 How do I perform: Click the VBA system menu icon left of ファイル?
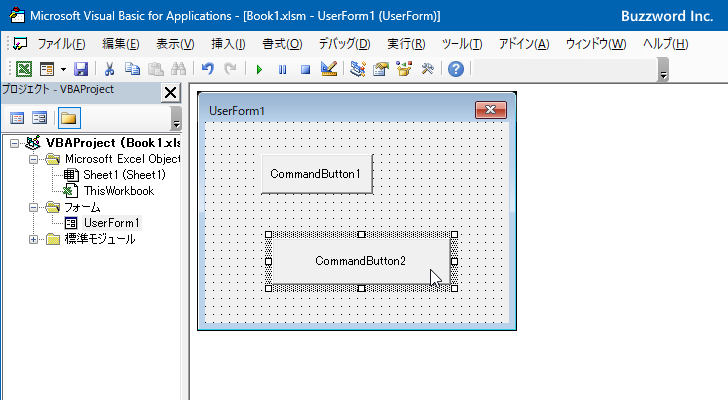point(20,44)
